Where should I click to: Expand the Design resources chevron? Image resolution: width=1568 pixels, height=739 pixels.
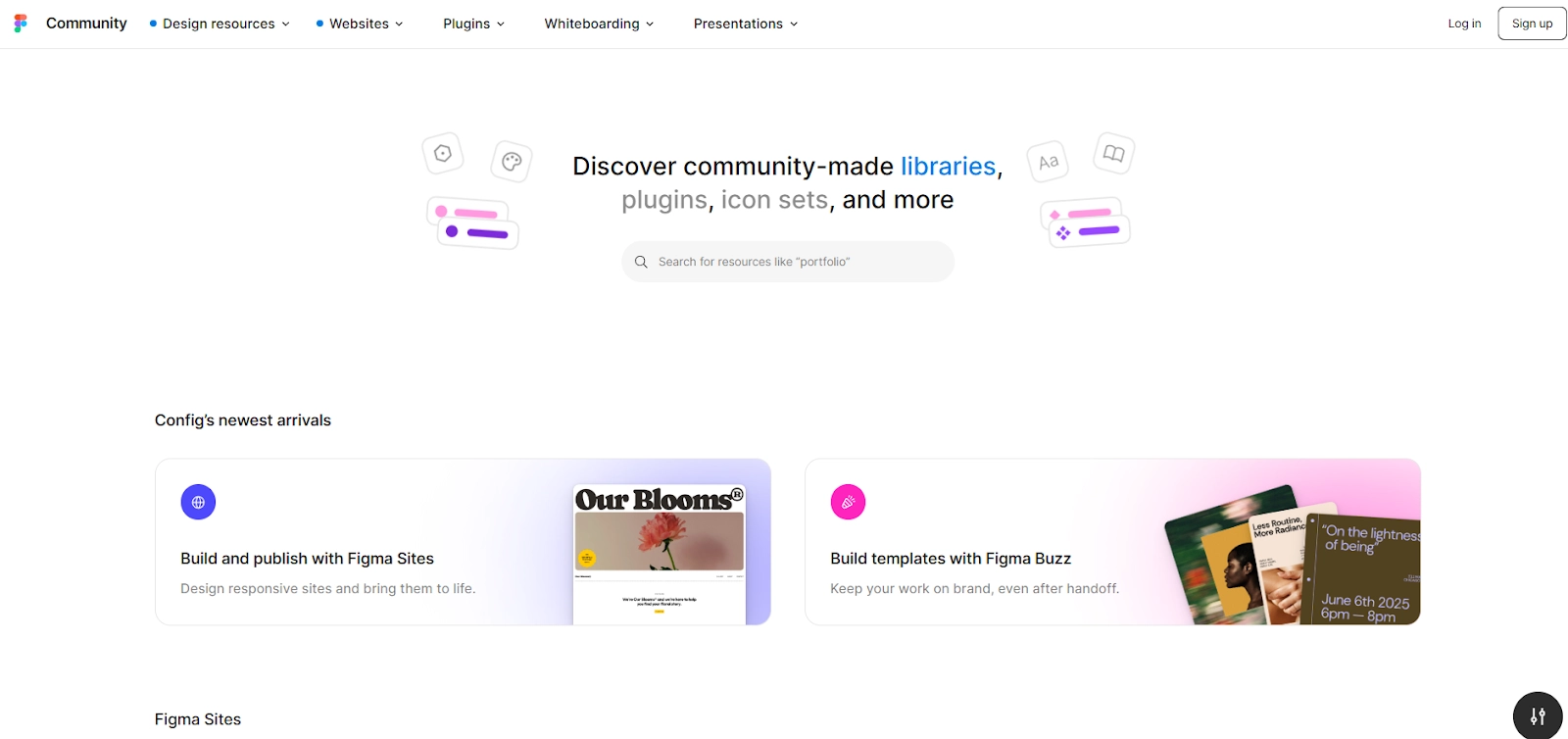pos(285,25)
